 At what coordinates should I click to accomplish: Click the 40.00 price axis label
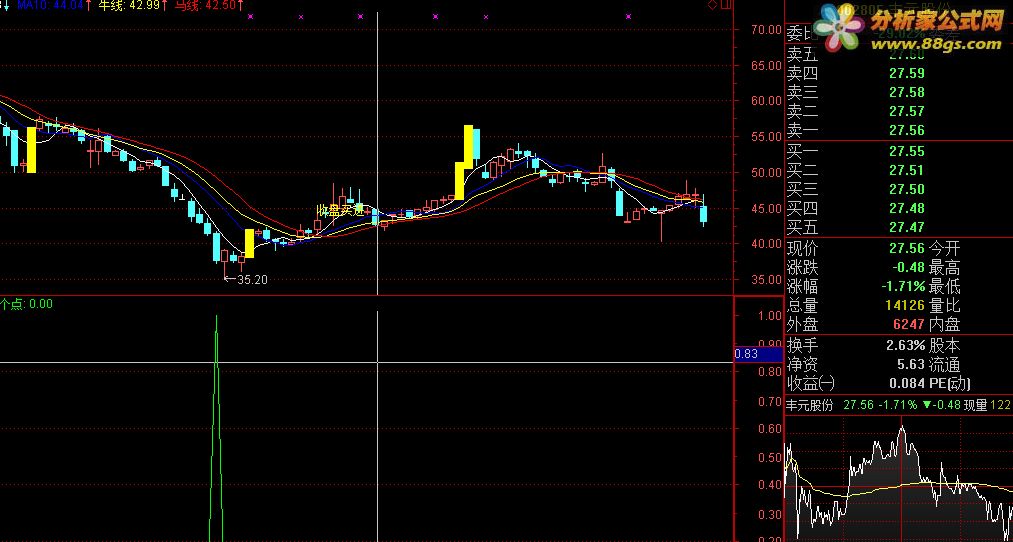click(767, 244)
